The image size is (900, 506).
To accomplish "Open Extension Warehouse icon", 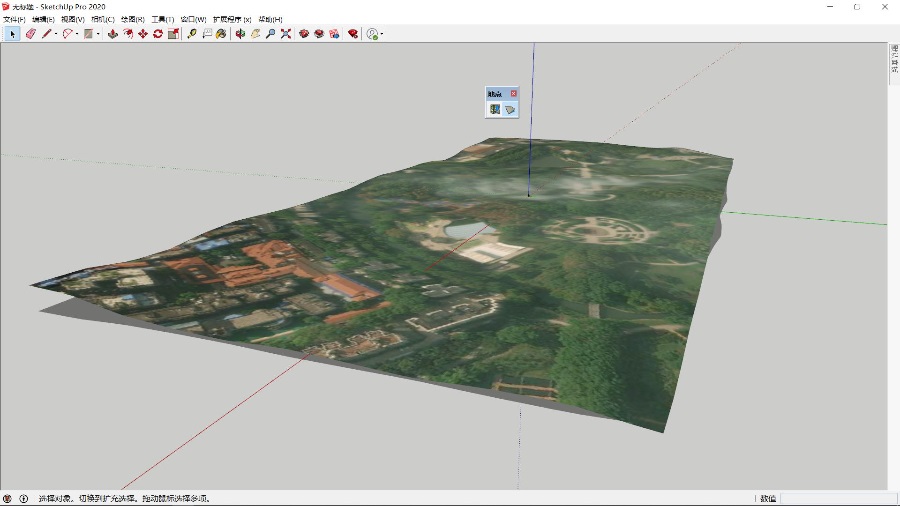I will [x=319, y=34].
